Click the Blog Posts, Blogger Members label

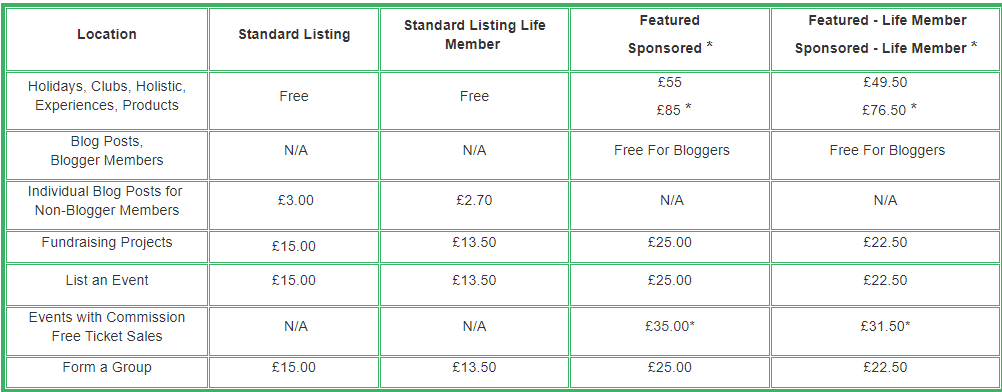coord(107,151)
